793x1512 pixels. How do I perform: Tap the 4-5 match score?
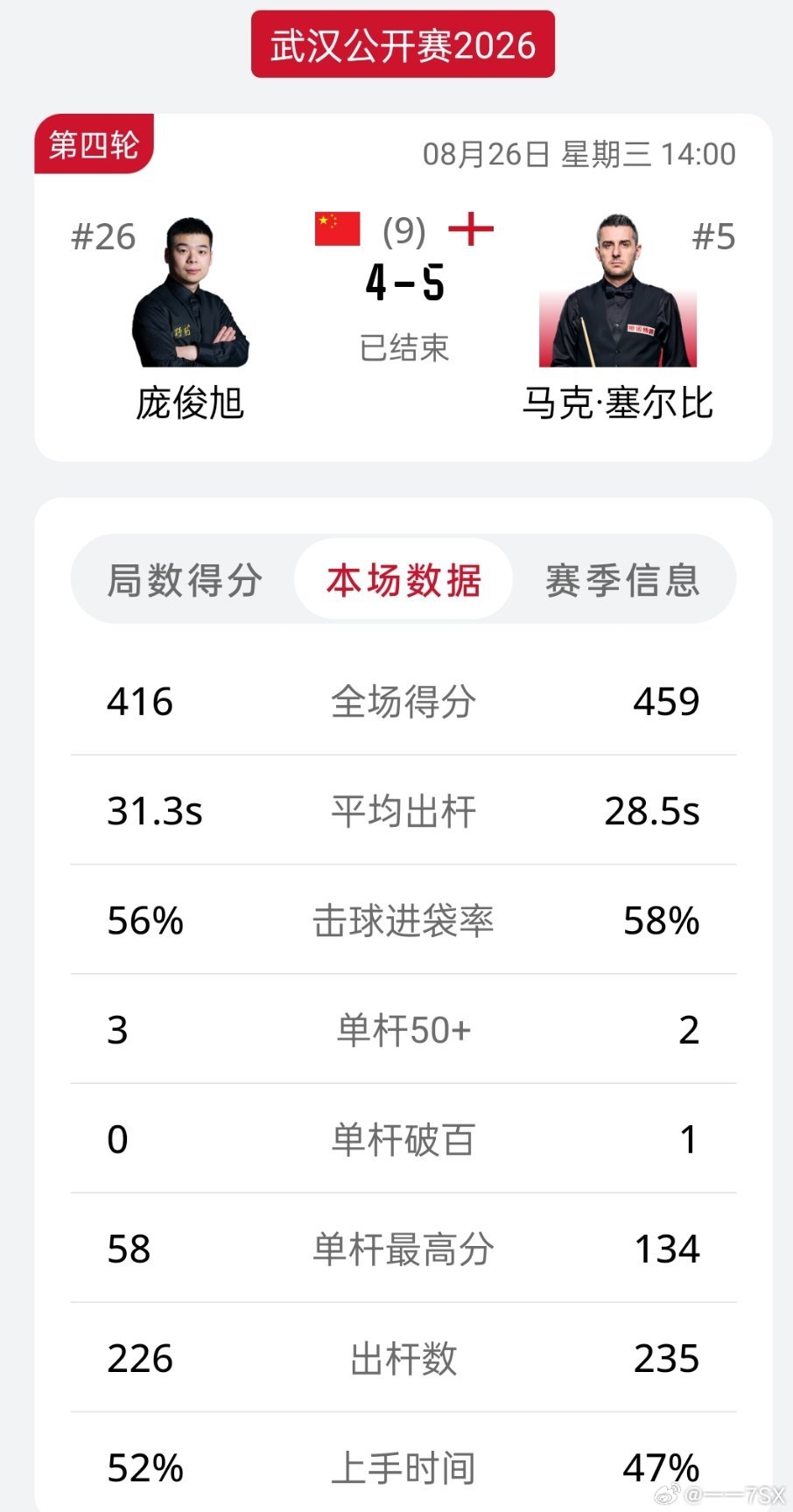pyautogui.click(x=404, y=283)
